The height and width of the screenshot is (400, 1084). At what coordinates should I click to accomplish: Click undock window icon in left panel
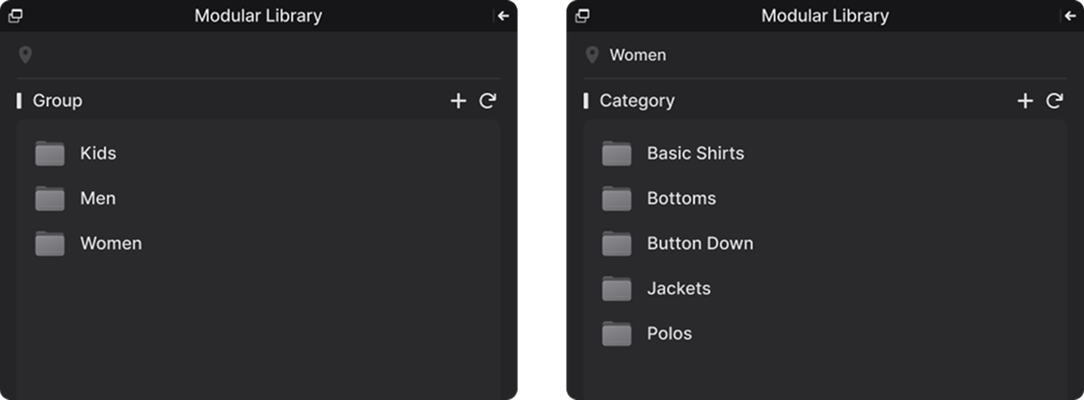click(x=15, y=16)
